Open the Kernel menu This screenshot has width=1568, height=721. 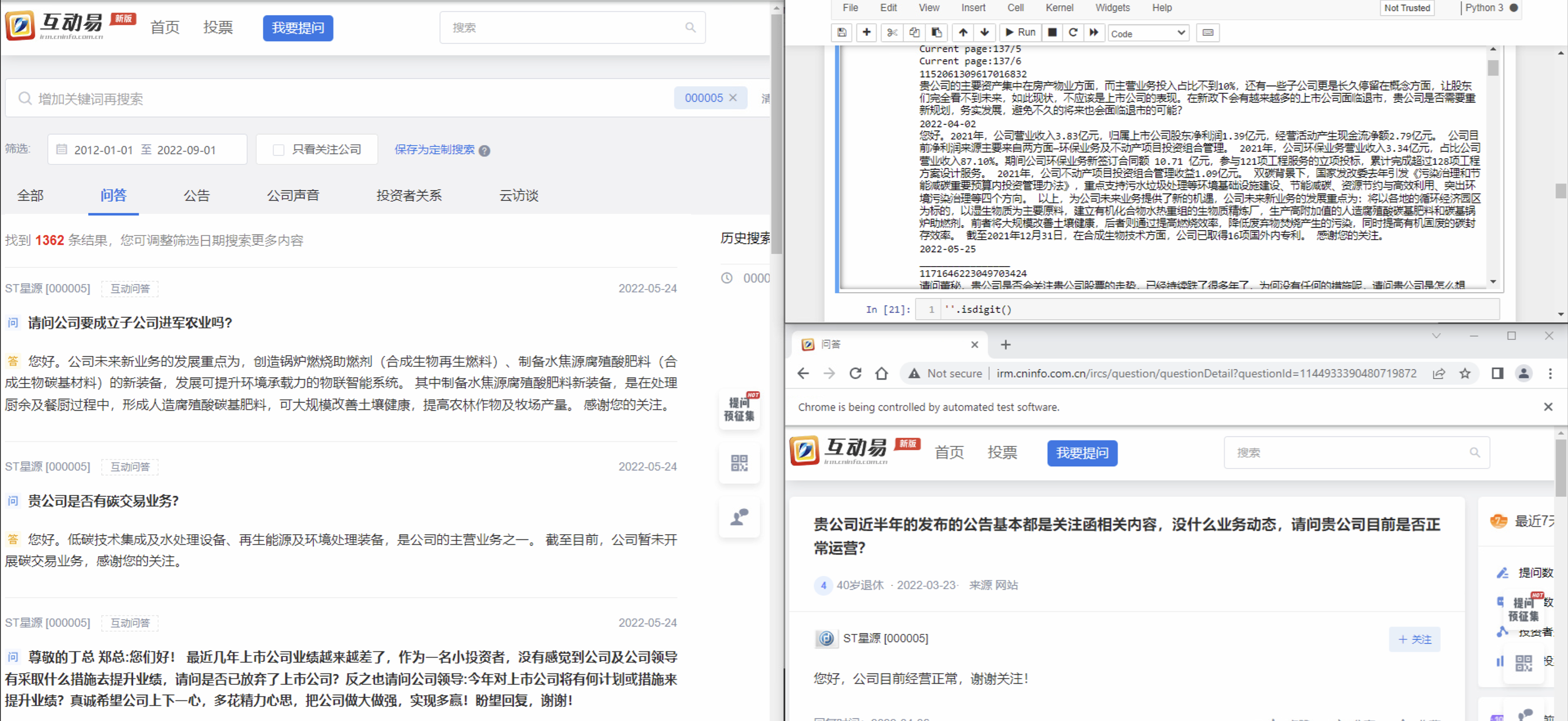pos(1059,8)
